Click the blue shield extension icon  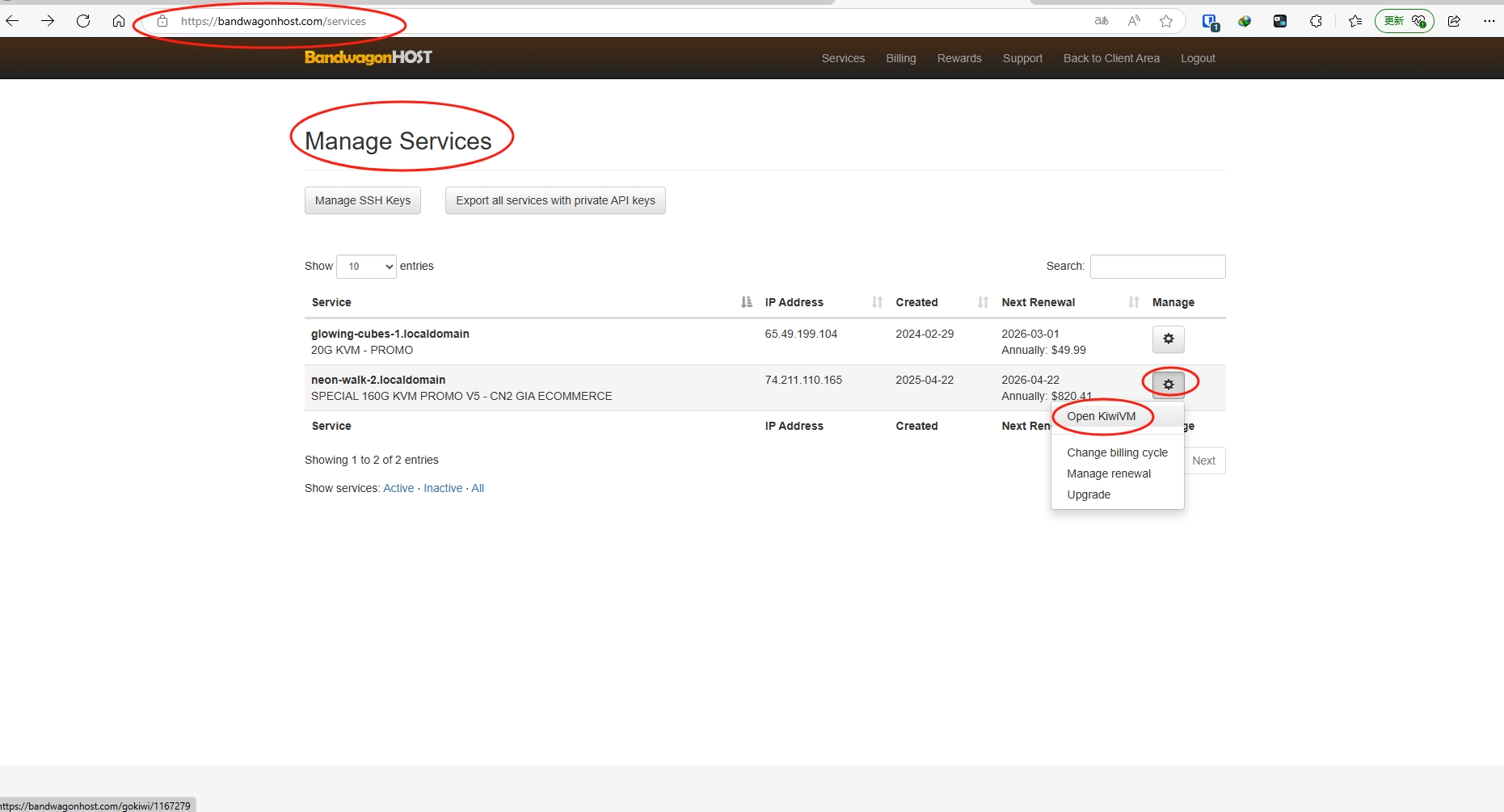[1210, 22]
